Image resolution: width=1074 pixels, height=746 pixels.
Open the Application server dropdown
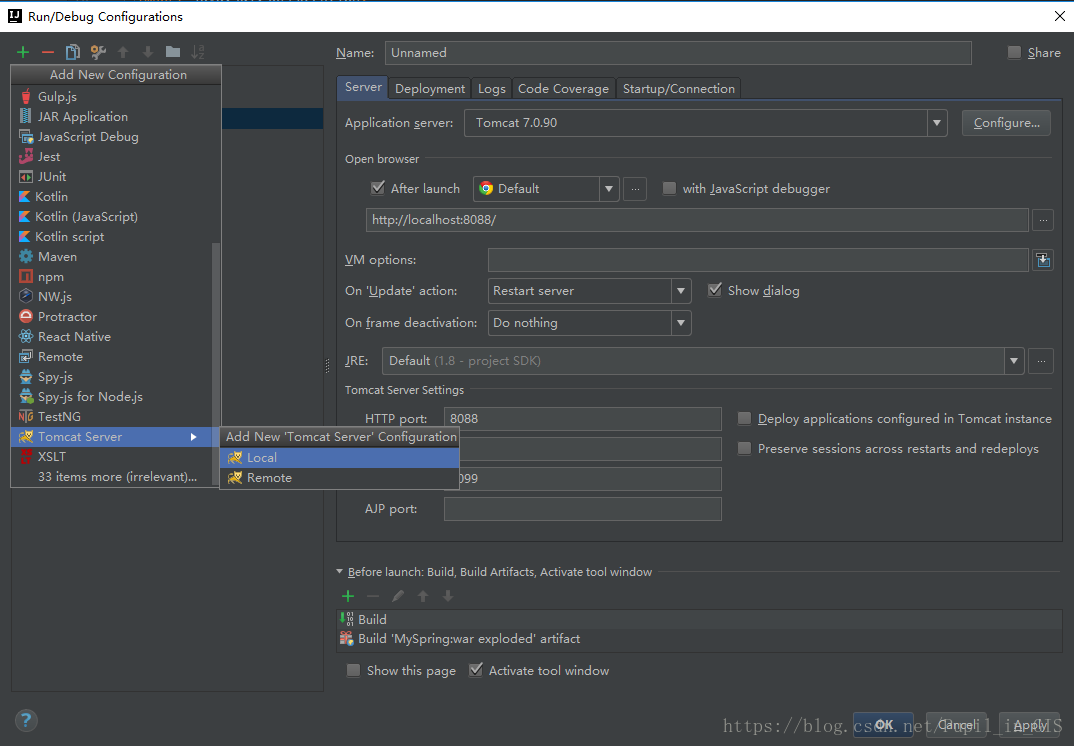coord(937,123)
